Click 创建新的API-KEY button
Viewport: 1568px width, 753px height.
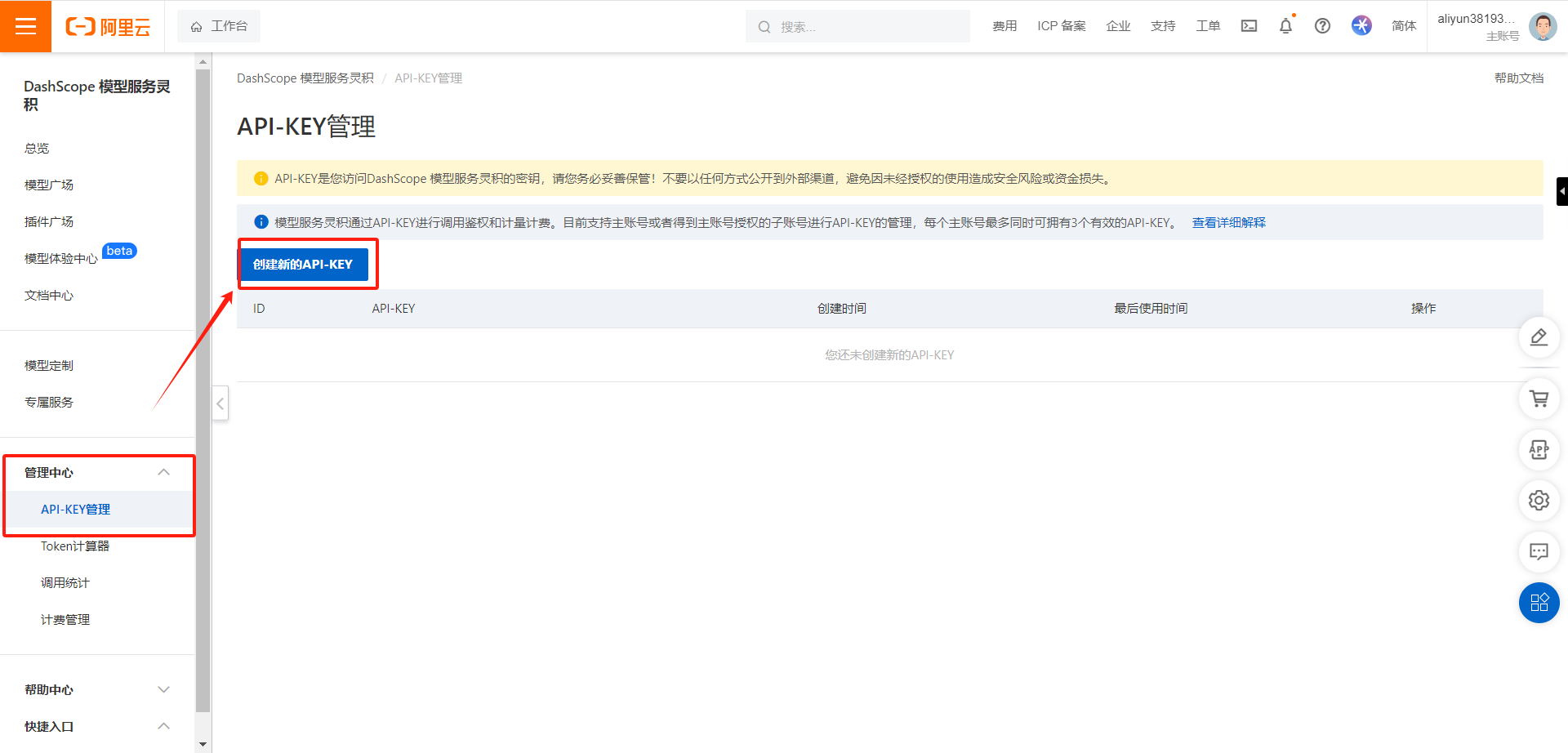(303, 264)
